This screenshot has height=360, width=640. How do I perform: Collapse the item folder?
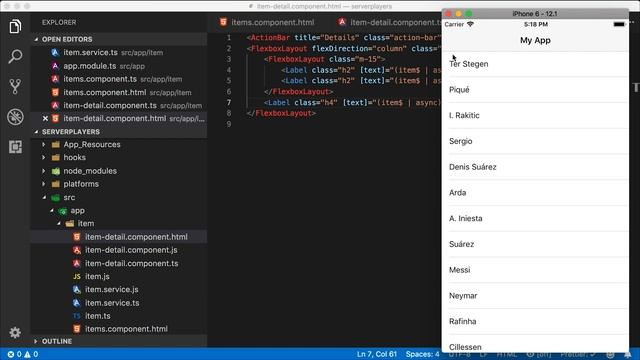pos(59,224)
